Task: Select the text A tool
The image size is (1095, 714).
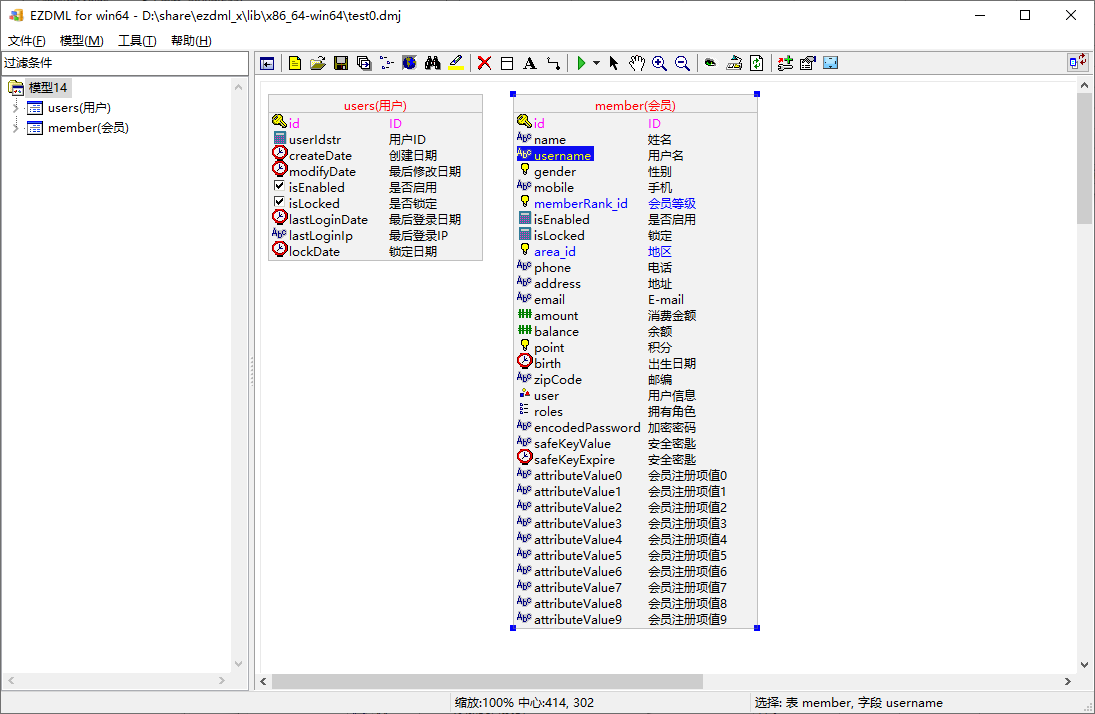Action: [530, 64]
